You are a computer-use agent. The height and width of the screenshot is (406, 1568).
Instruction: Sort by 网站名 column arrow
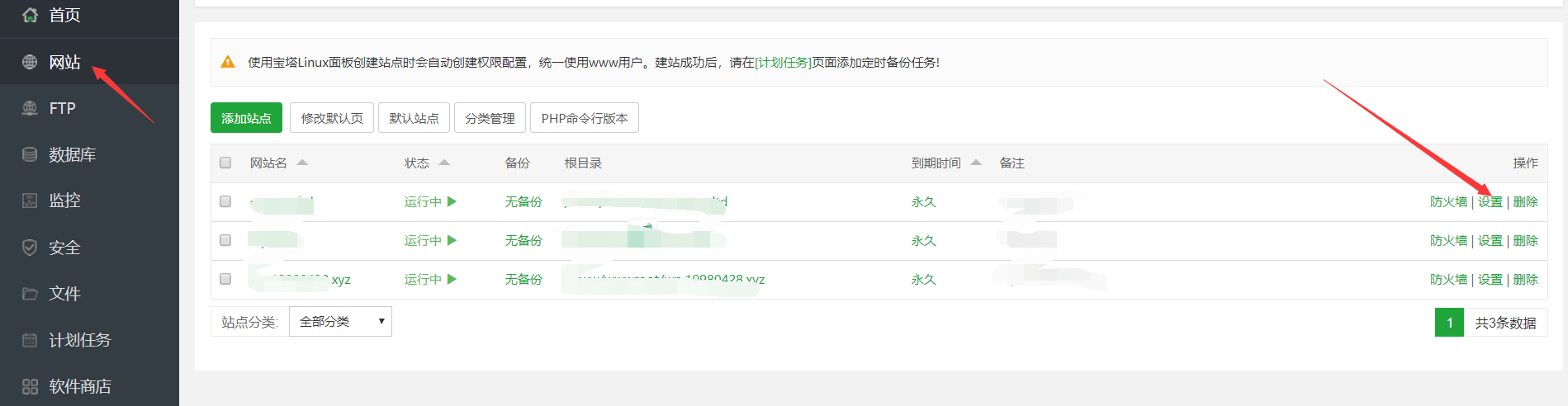(302, 163)
